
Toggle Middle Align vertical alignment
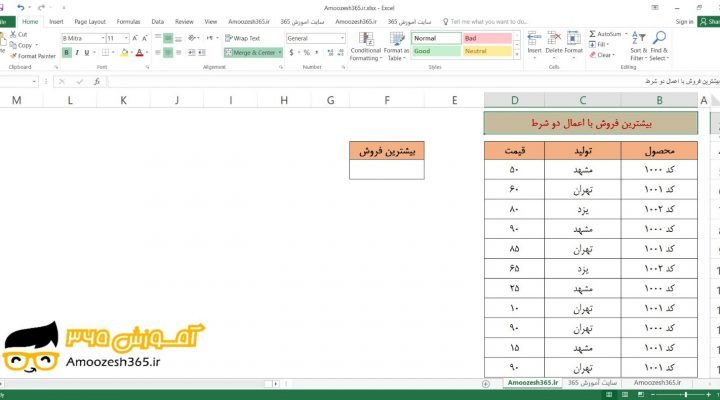pos(168,38)
